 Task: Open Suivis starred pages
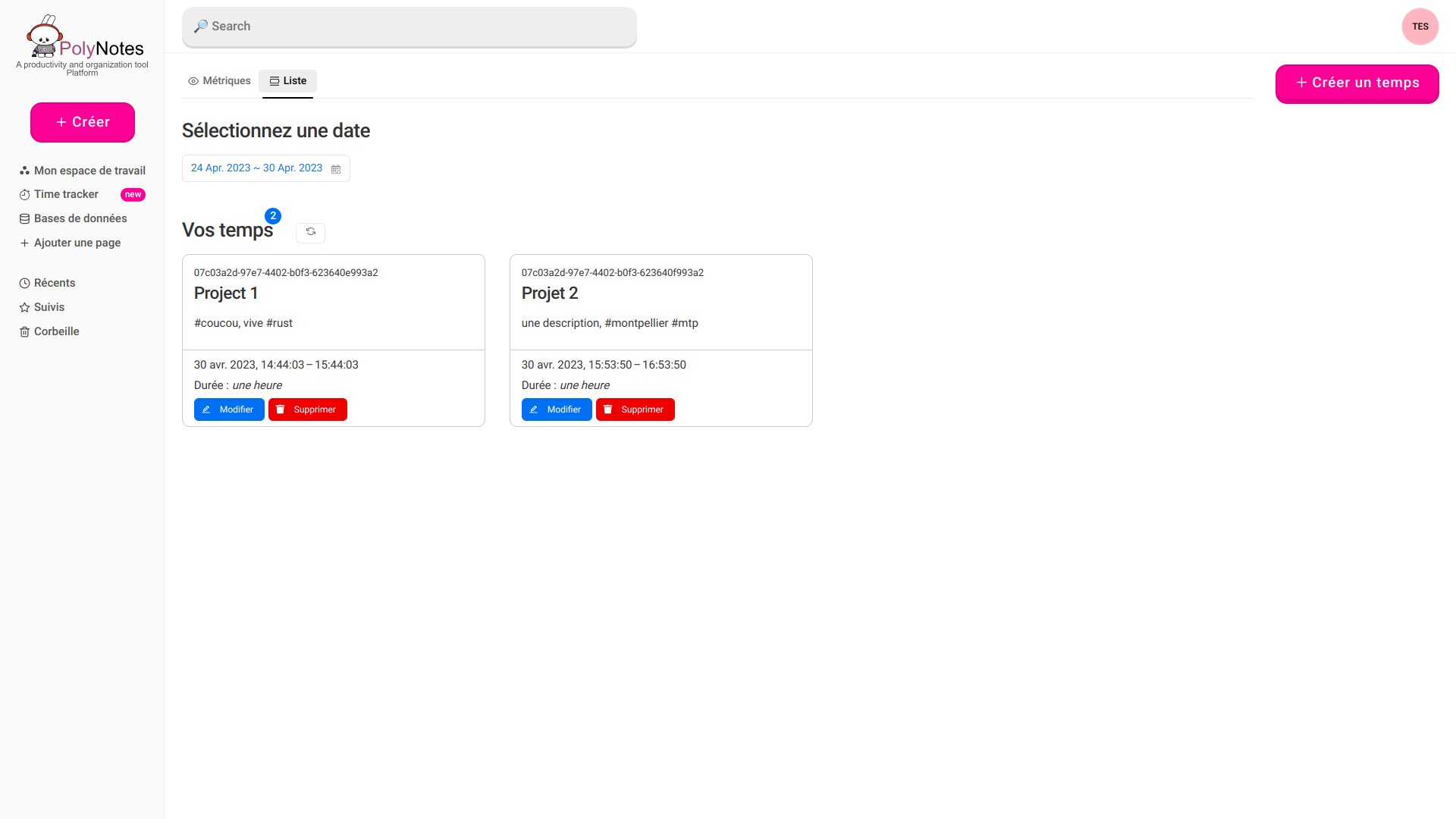point(49,307)
